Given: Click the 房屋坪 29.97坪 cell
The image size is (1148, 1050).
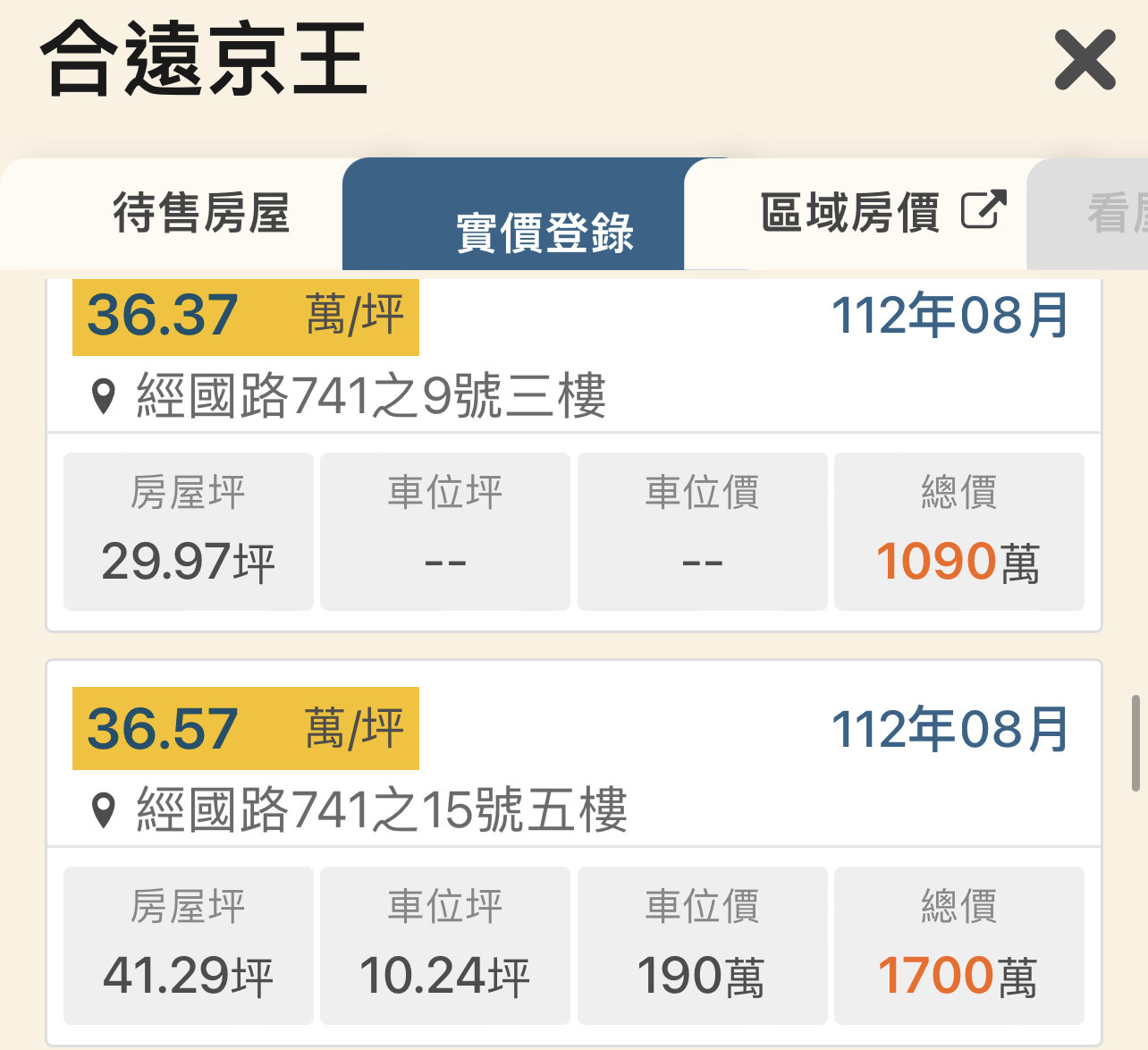Looking at the screenshot, I should coord(189,531).
